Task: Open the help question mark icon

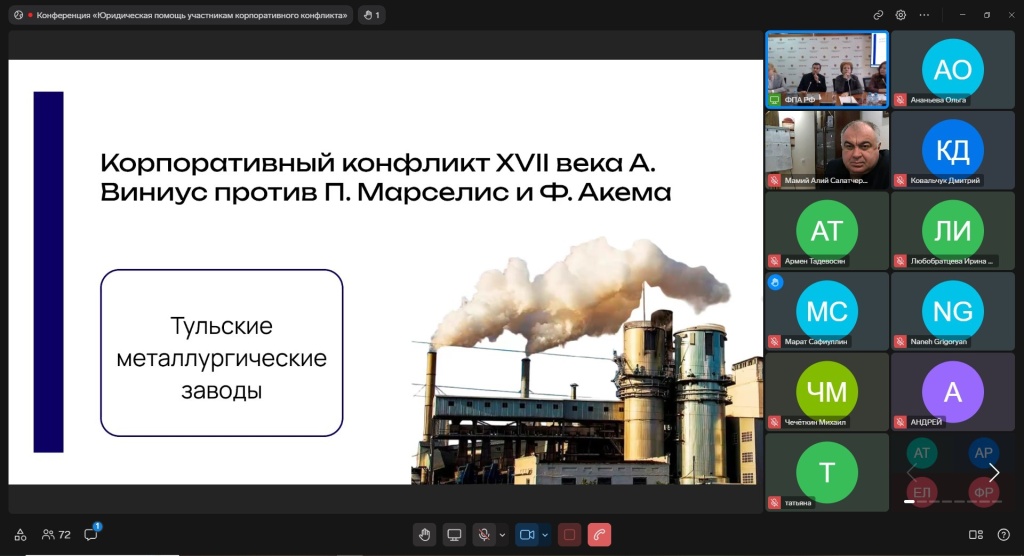Action: pyautogui.click(x=1004, y=535)
